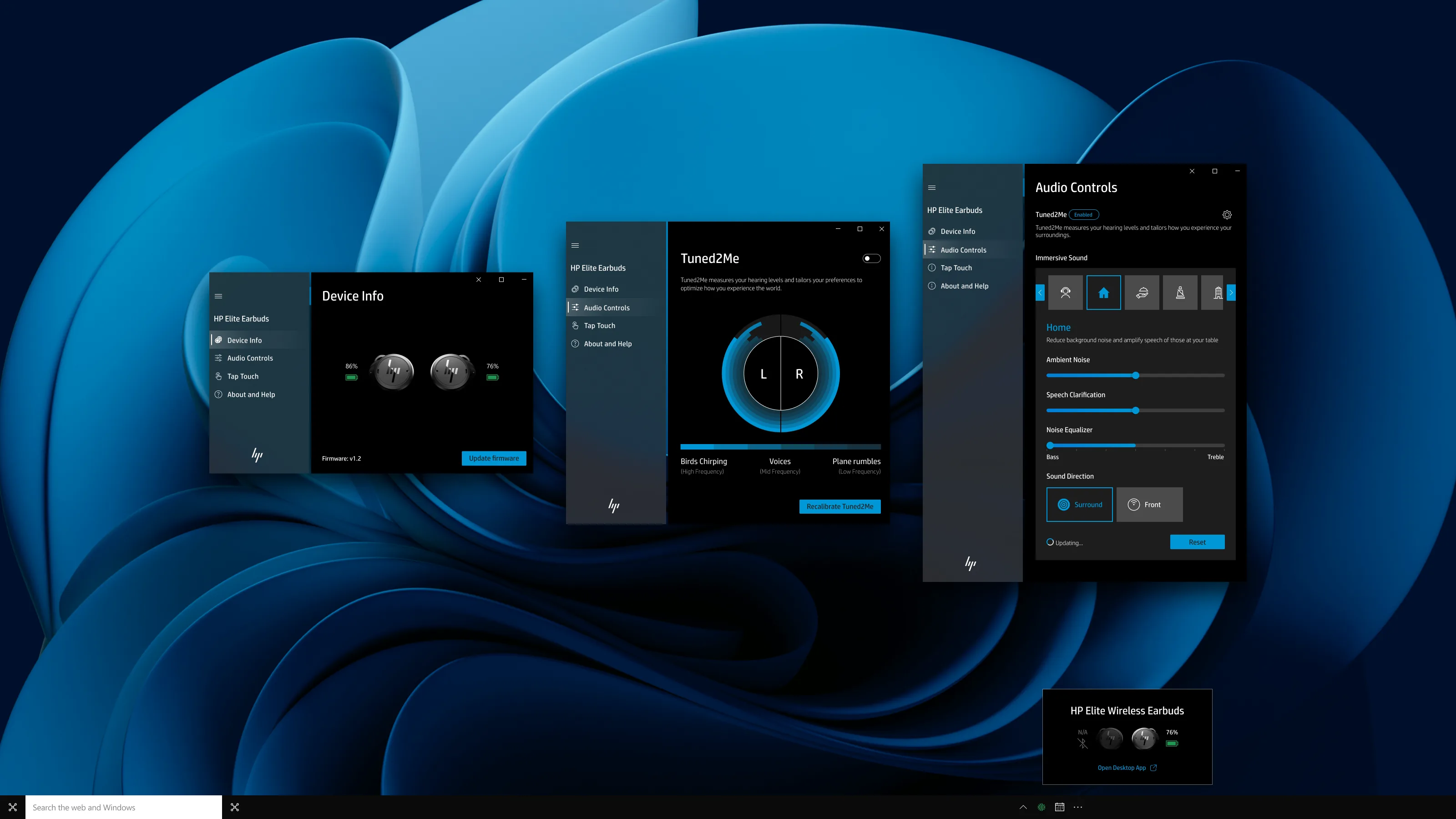
Task: Open hamburger menu in Audio Controls window
Action: (x=931, y=187)
